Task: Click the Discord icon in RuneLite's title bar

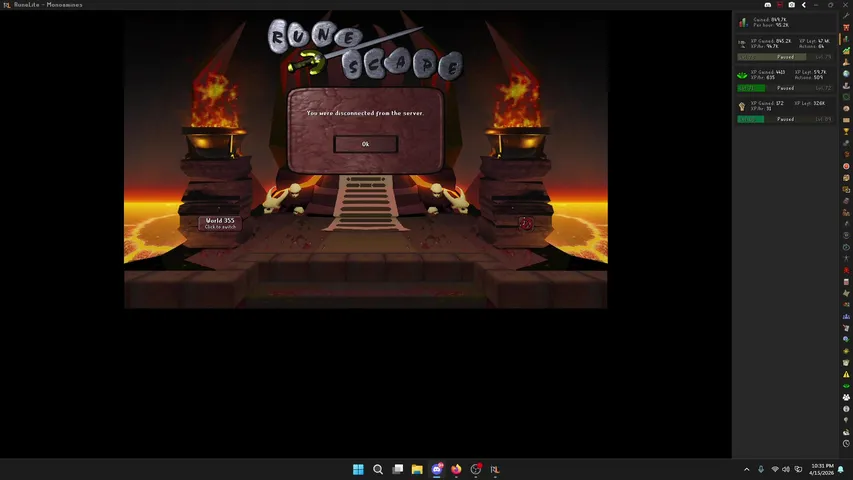Action: pos(768,5)
